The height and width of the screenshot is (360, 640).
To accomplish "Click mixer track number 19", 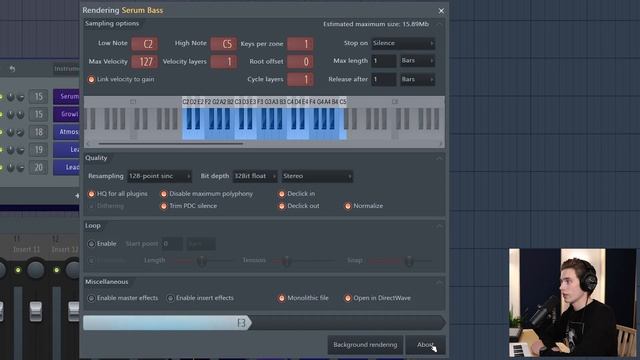I will tap(38, 150).
